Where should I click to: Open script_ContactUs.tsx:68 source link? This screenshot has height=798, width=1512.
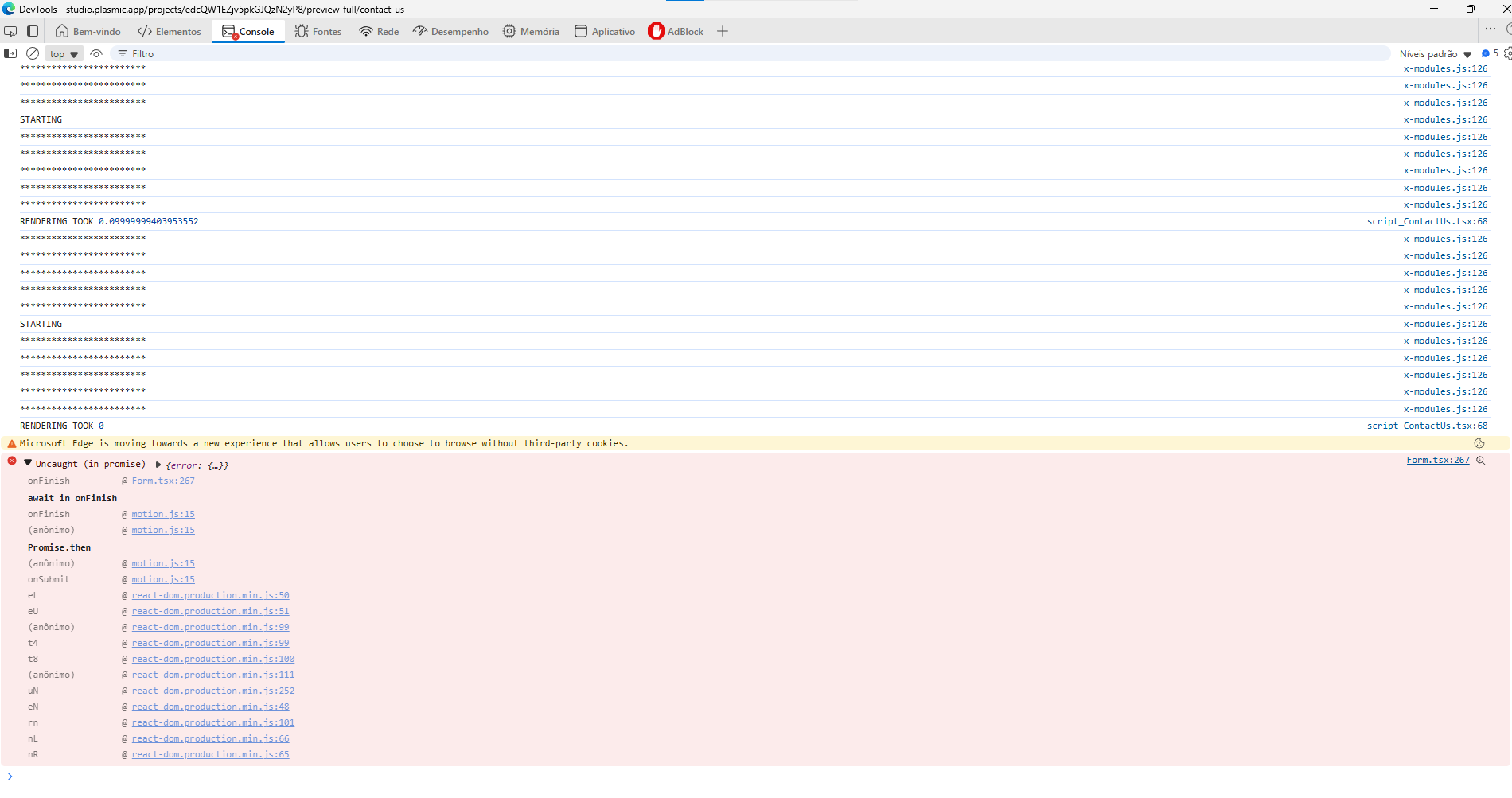(x=1427, y=222)
